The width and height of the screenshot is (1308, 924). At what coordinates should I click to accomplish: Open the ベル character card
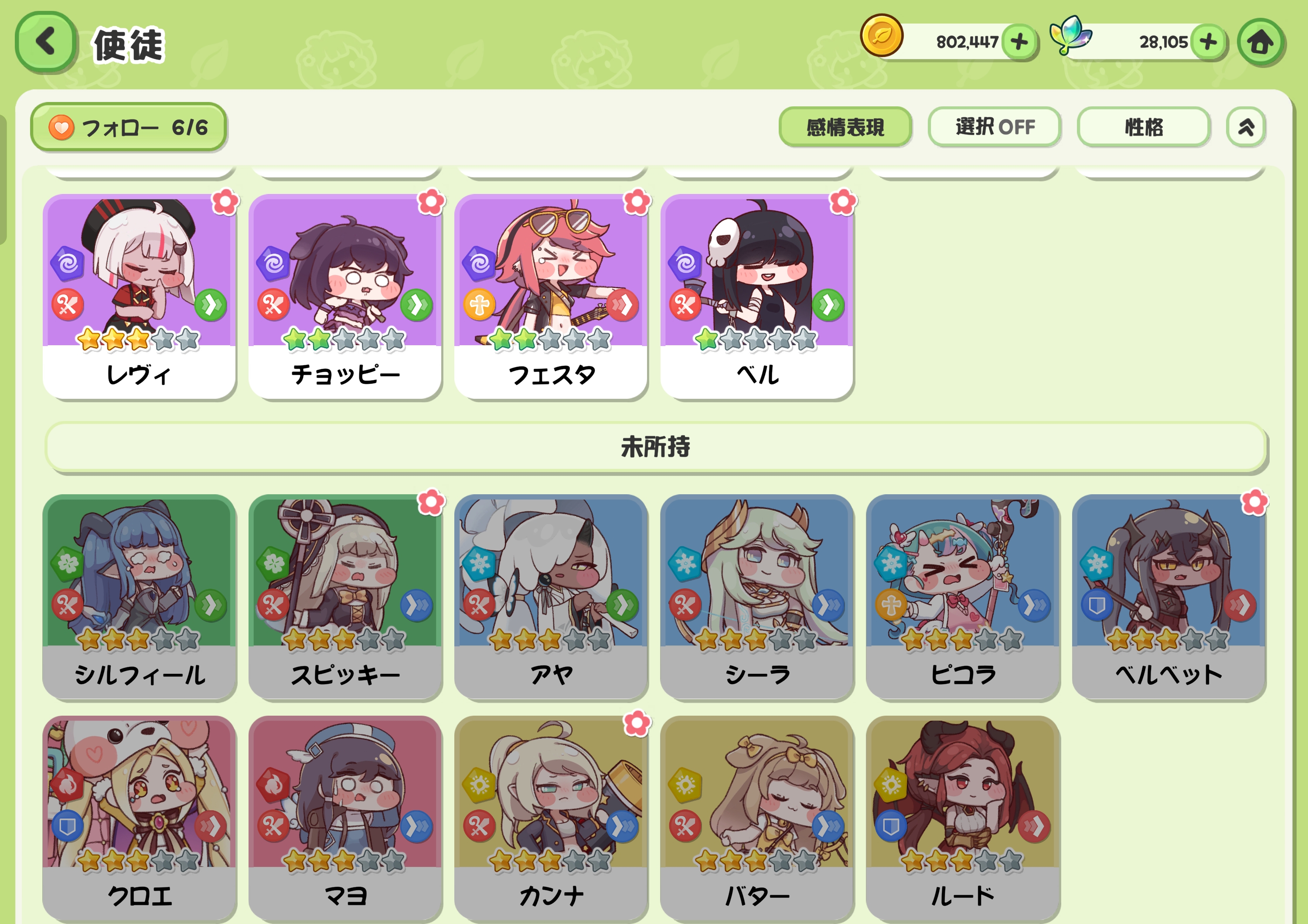pos(756,297)
